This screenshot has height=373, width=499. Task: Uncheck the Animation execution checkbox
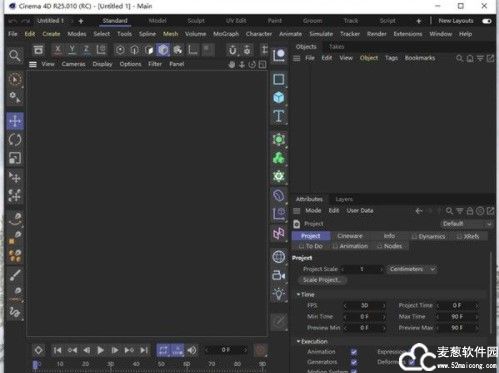[354, 352]
